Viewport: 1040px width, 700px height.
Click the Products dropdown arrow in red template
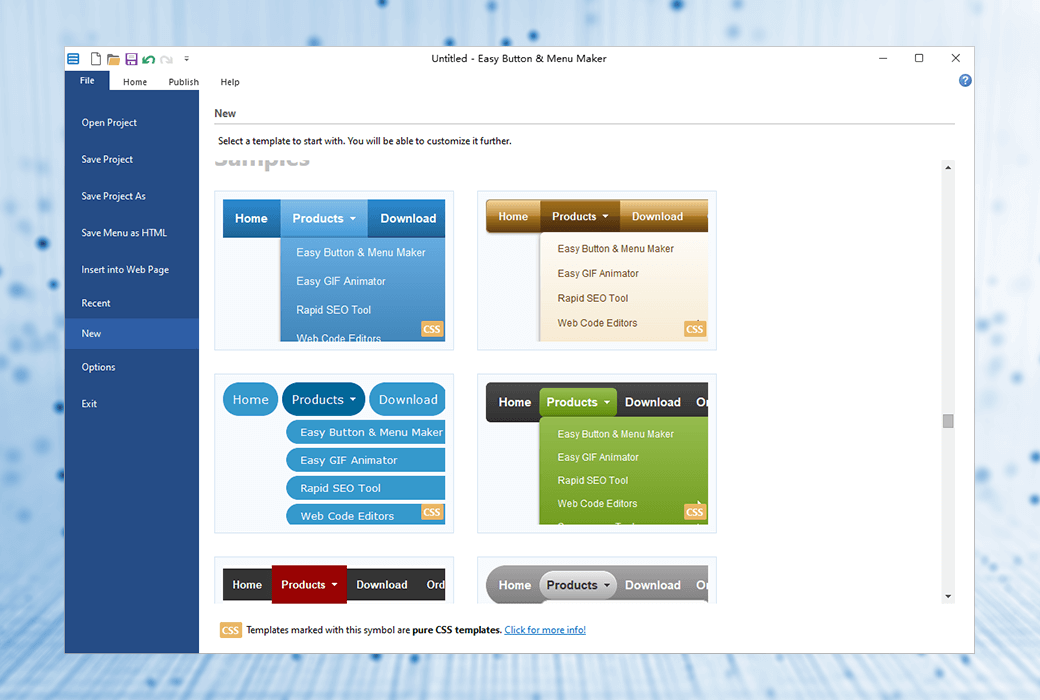pyautogui.click(x=334, y=585)
